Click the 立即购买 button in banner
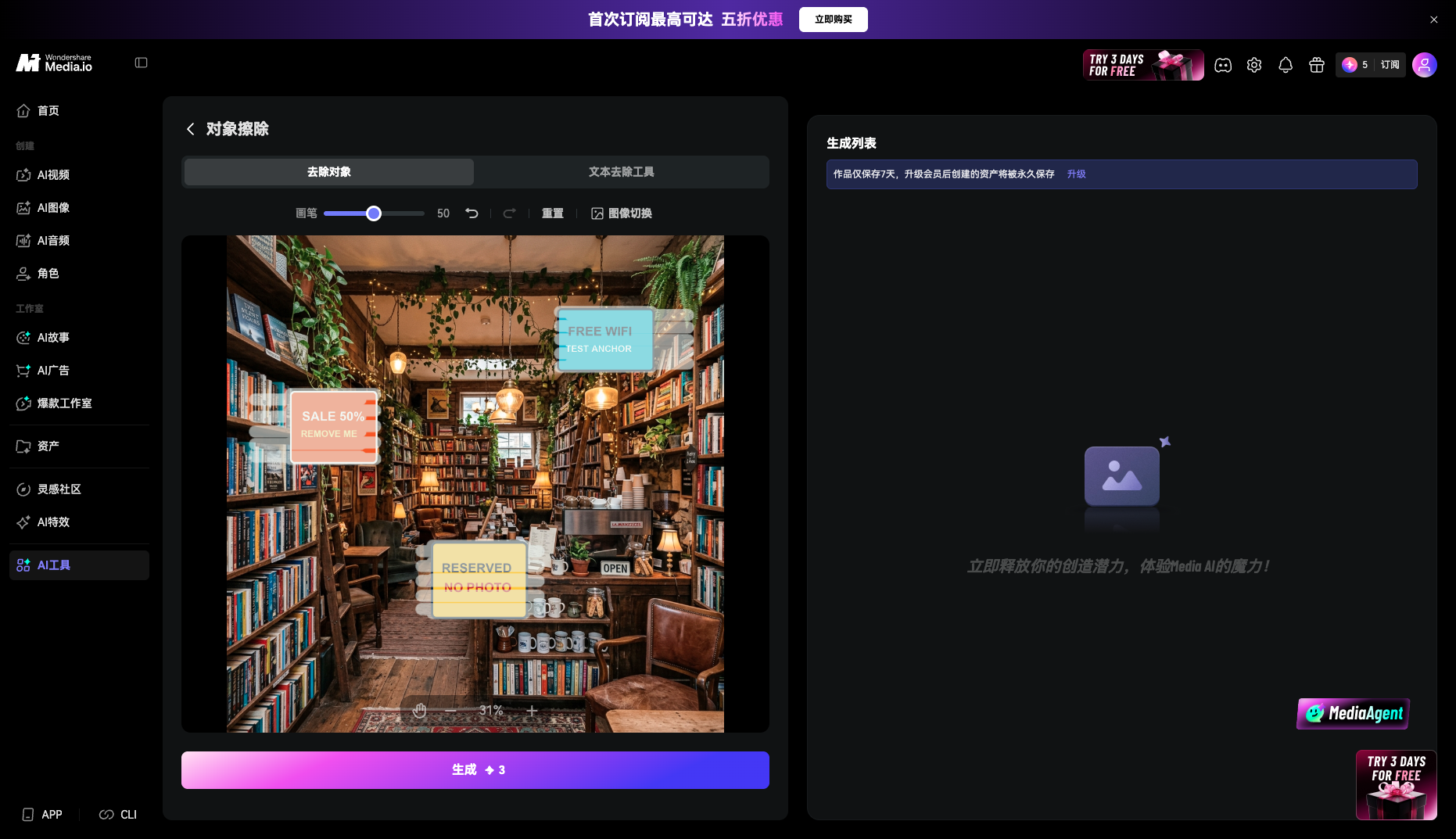1456x839 pixels. (833, 20)
